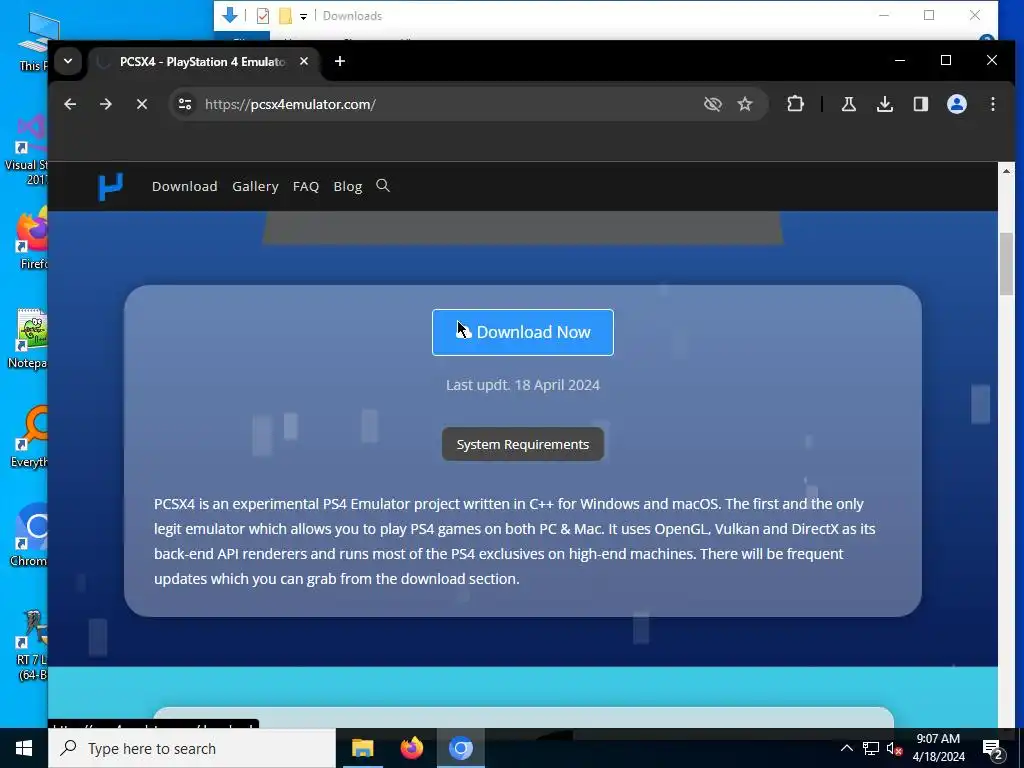Show hidden system tray icons

click(846, 748)
